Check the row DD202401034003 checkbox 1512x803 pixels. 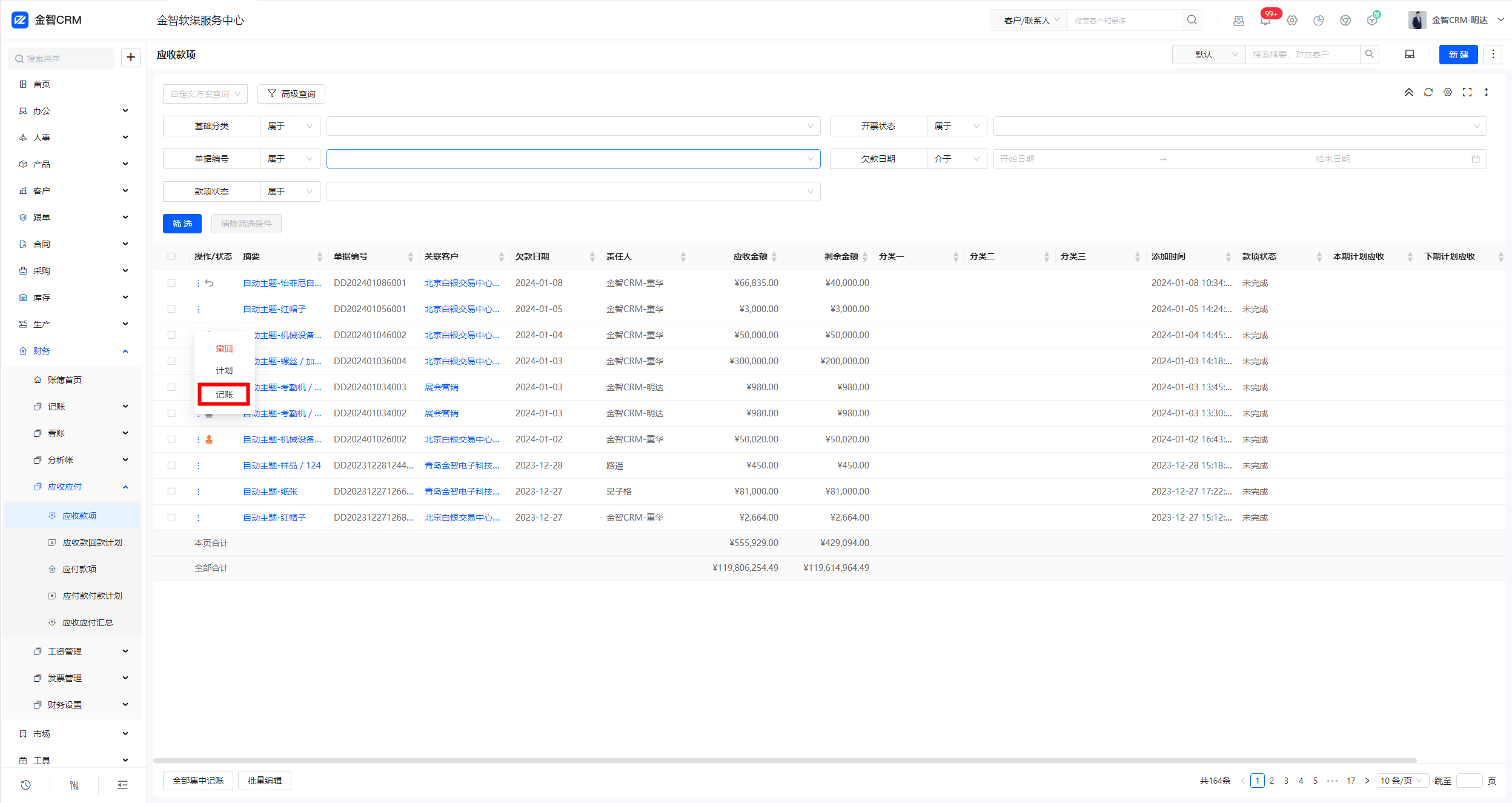pyautogui.click(x=171, y=387)
